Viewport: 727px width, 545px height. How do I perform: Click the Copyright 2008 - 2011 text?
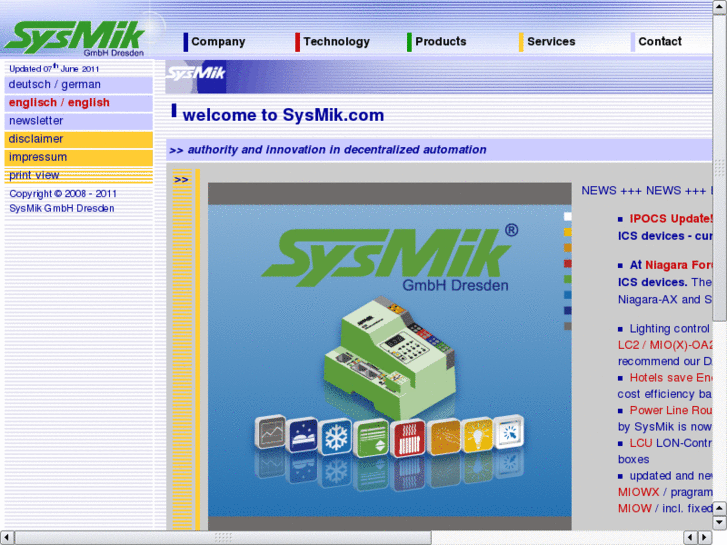[x=63, y=194]
